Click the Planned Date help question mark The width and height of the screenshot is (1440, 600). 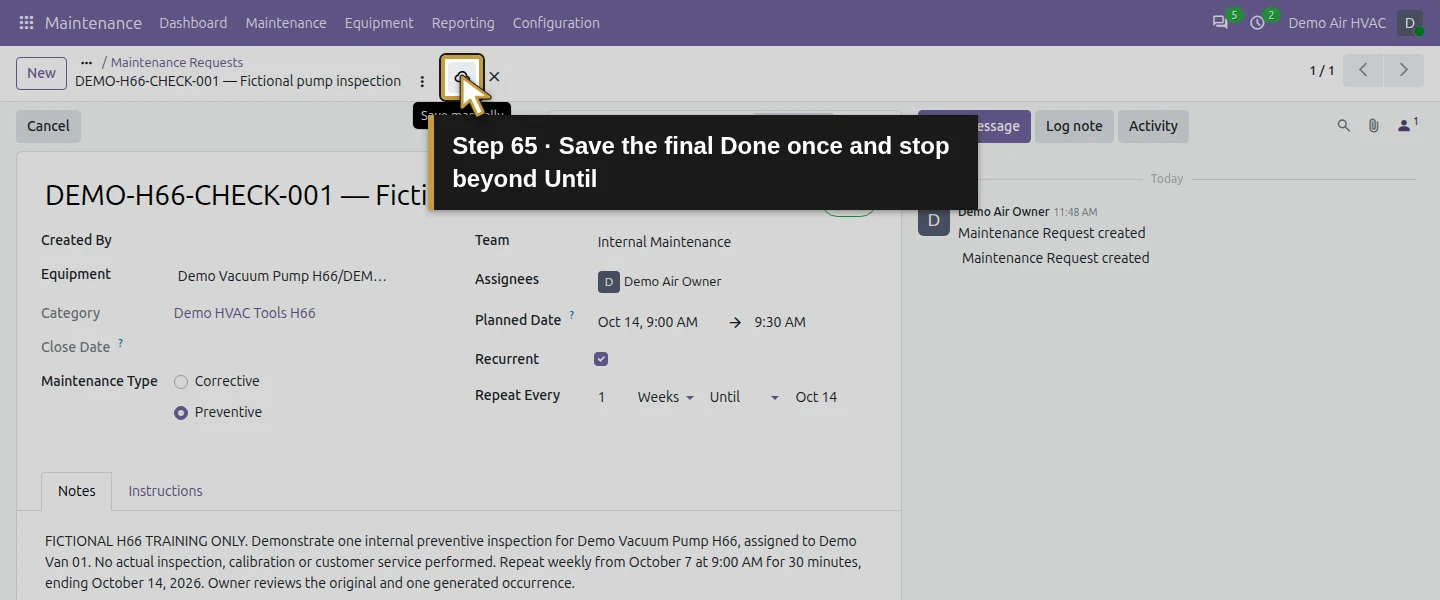click(572, 316)
